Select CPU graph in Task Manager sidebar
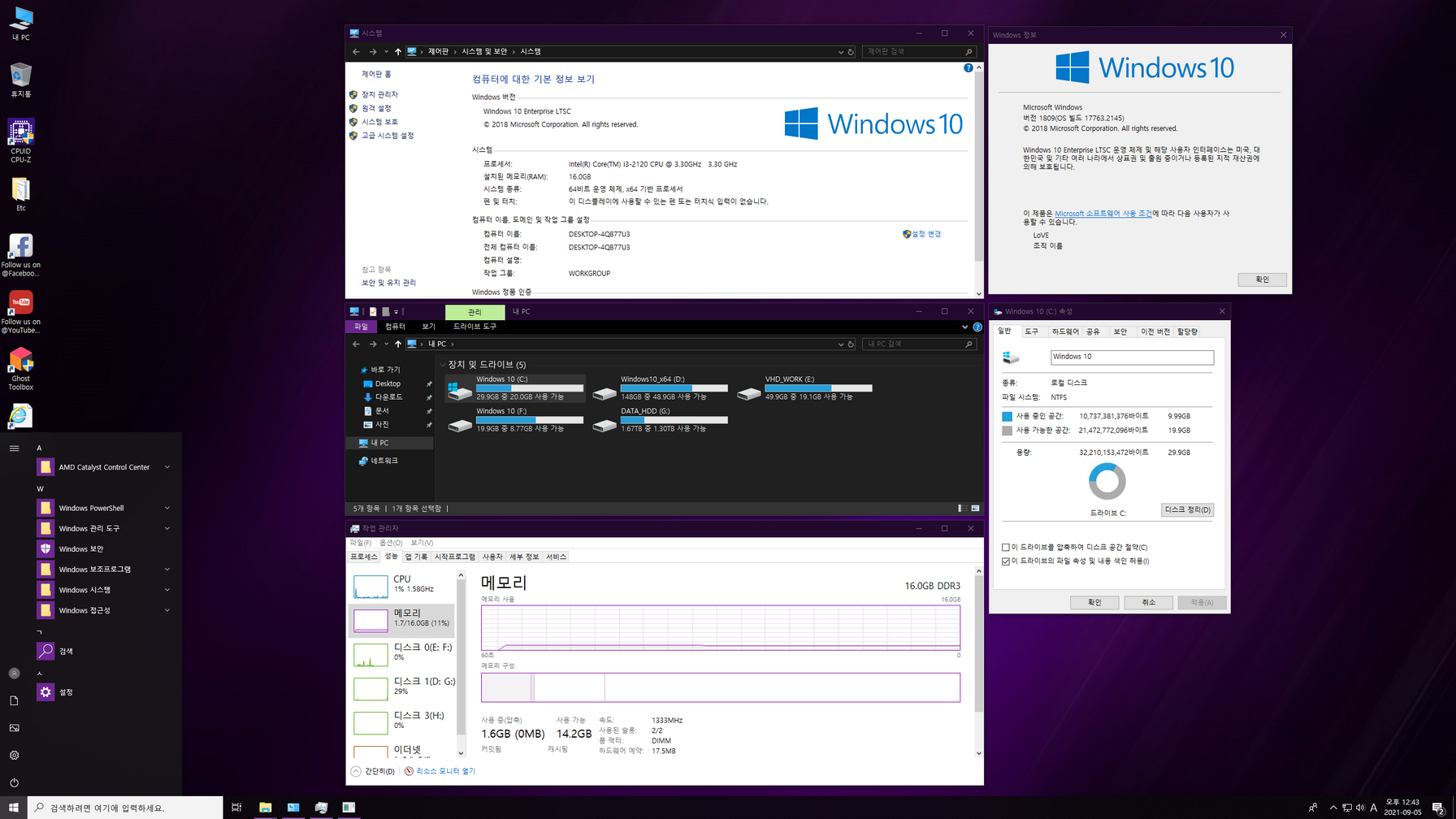Screen dimensions: 1456x819 [370, 586]
